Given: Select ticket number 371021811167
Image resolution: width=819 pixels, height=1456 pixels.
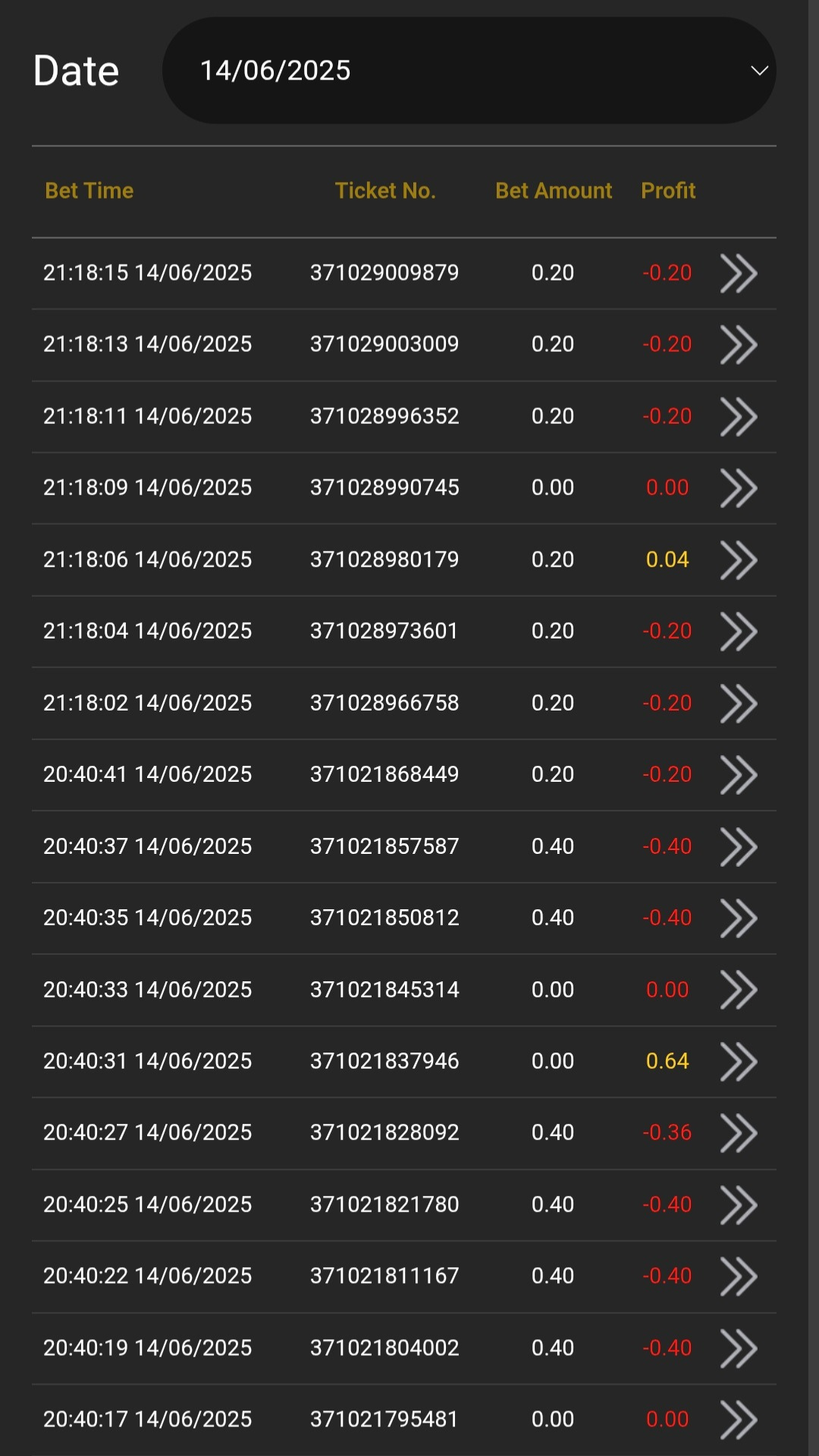Looking at the screenshot, I should (384, 1275).
